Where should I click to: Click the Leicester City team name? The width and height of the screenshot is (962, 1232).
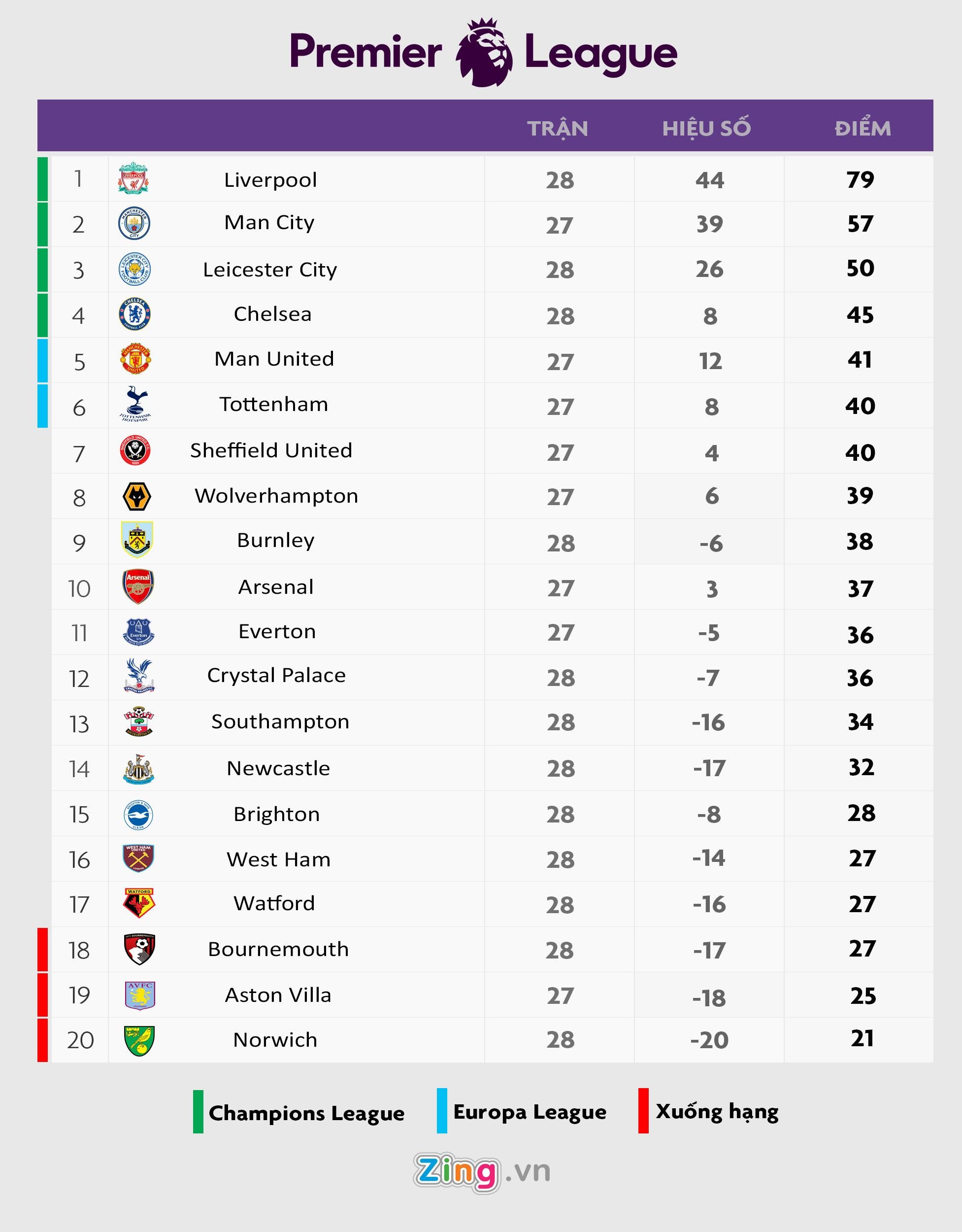[x=269, y=270]
